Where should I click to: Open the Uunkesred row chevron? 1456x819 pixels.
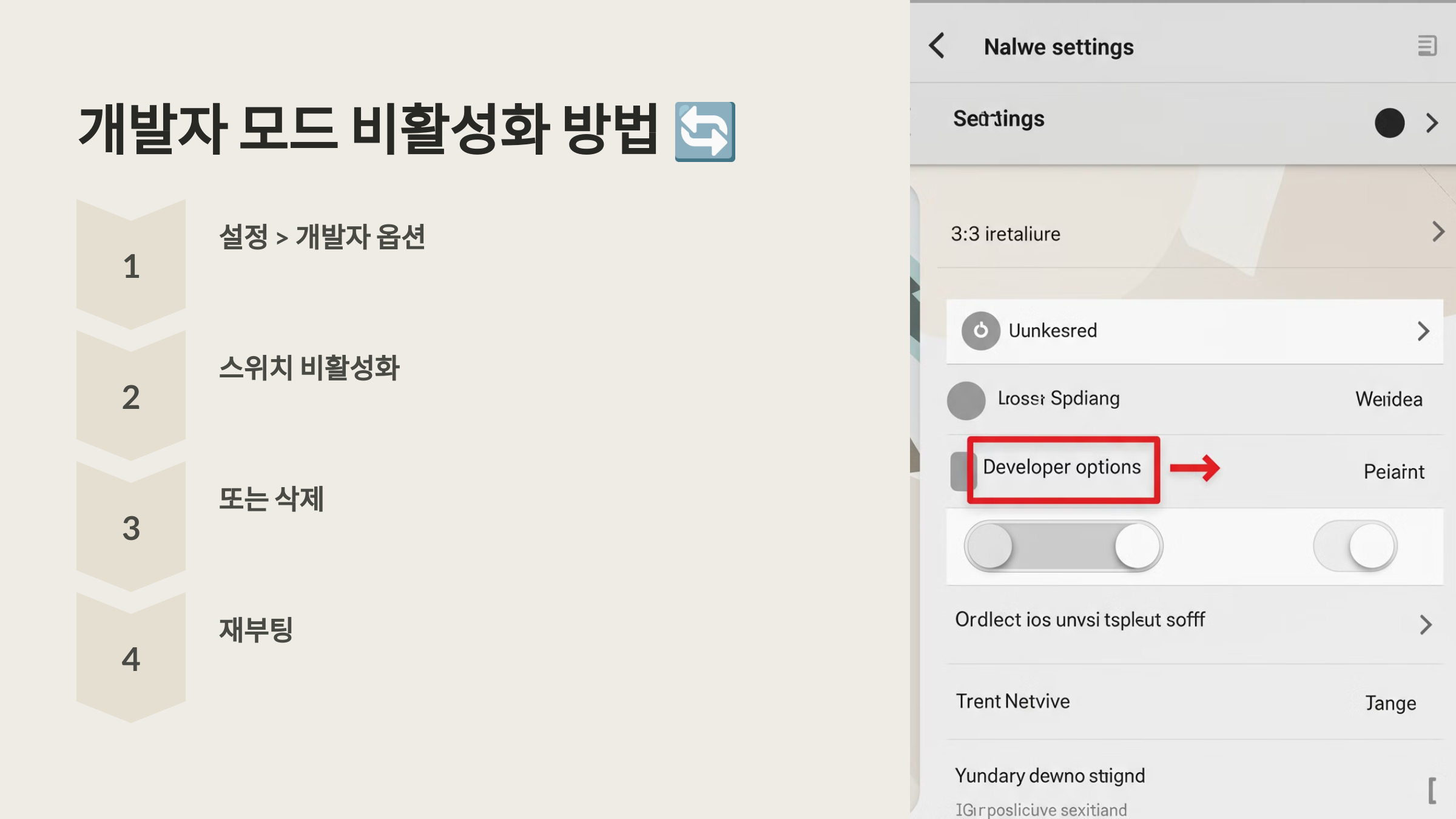coord(1423,331)
